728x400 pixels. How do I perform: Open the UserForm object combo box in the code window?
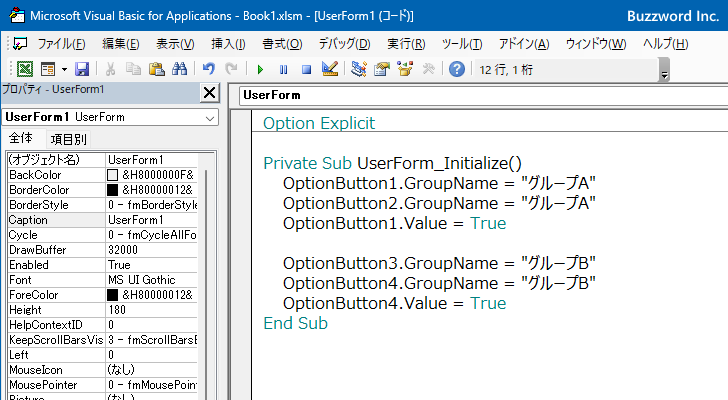[x=483, y=95]
